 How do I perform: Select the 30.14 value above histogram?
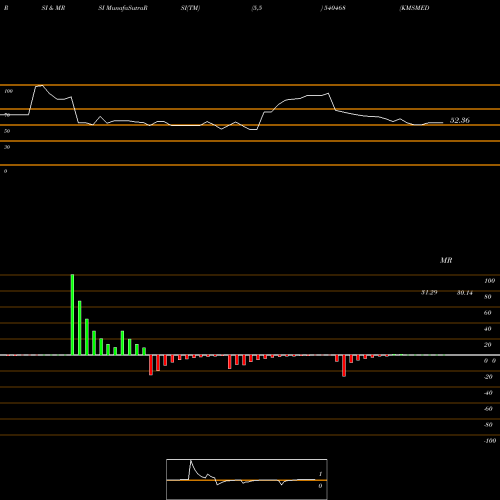point(465,293)
